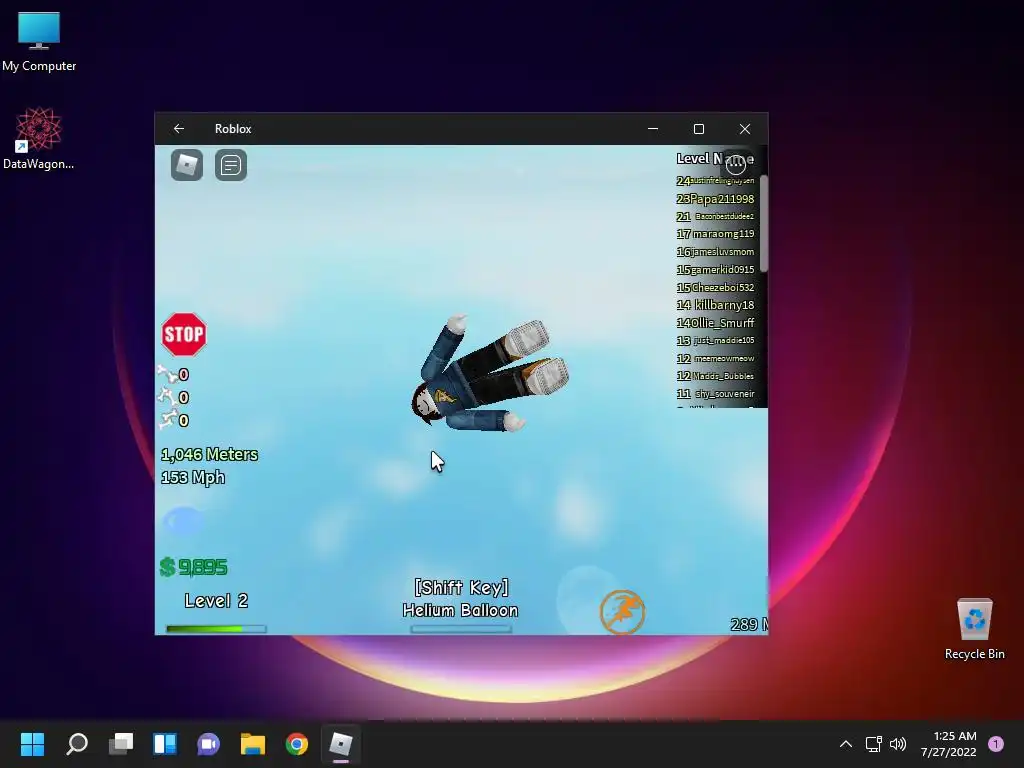Click the Level 2 label

216,601
